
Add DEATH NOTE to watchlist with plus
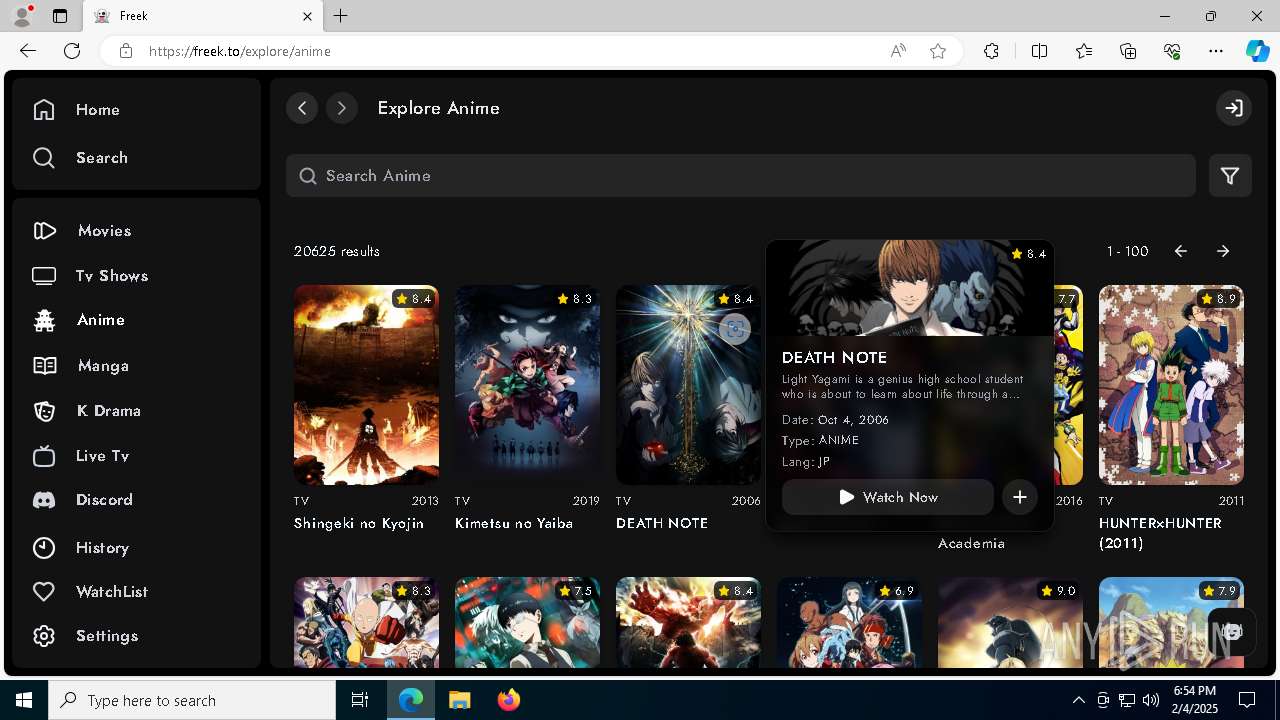(x=1020, y=497)
